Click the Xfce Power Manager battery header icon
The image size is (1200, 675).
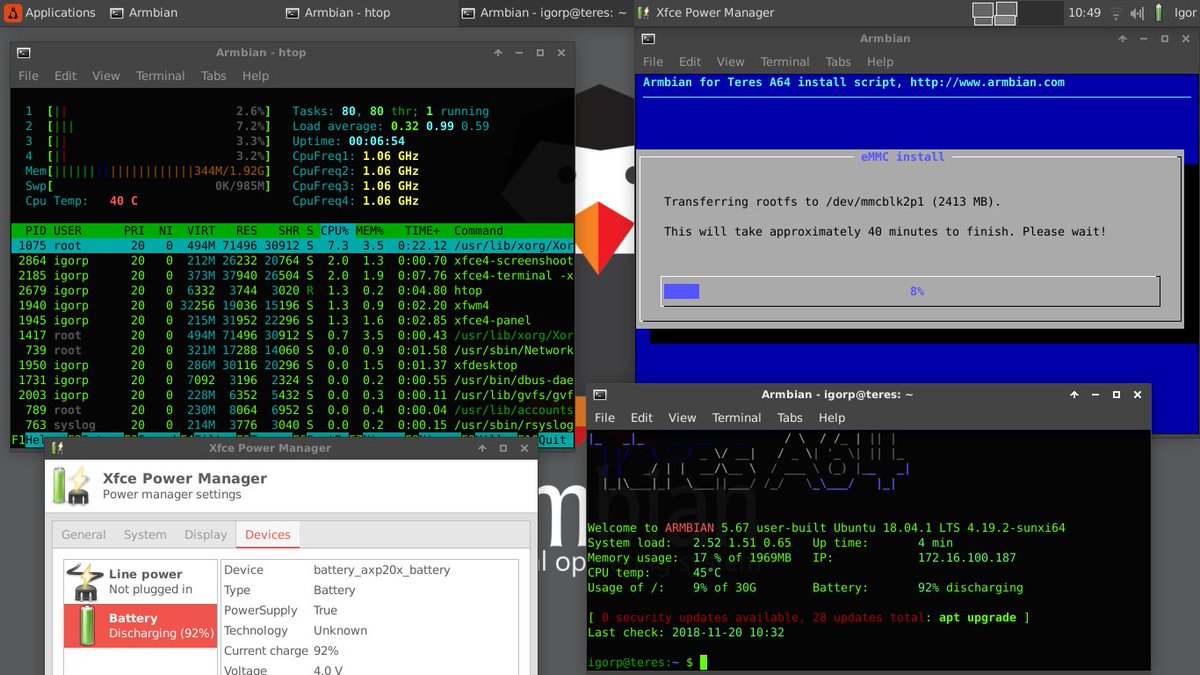(72, 485)
